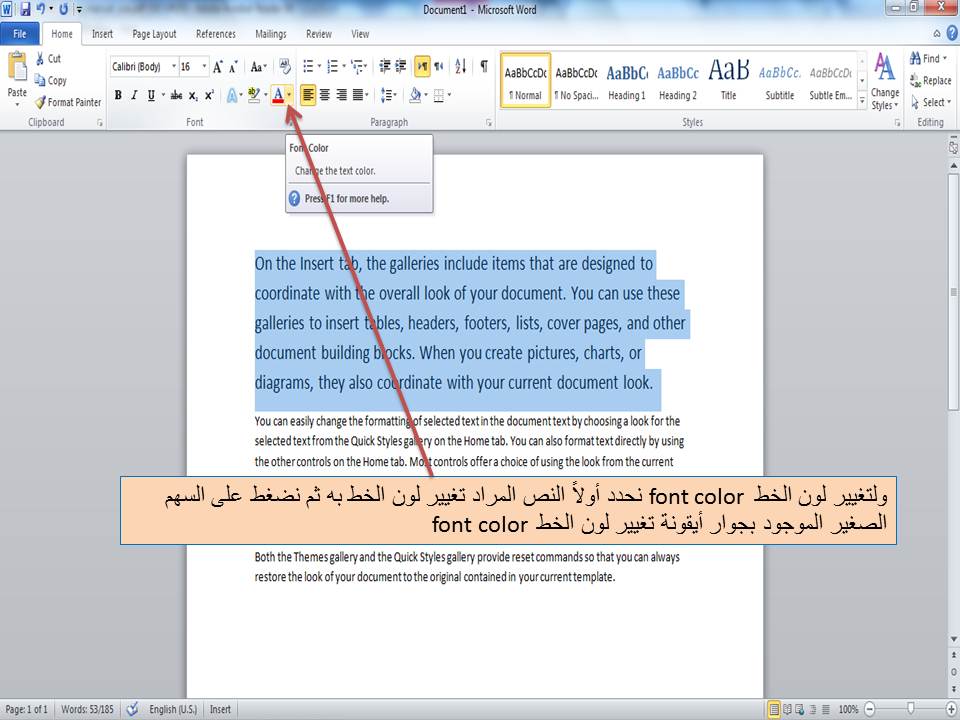The image size is (960, 720).
Task: Open the Font Color dropdown arrow
Action: click(x=289, y=96)
